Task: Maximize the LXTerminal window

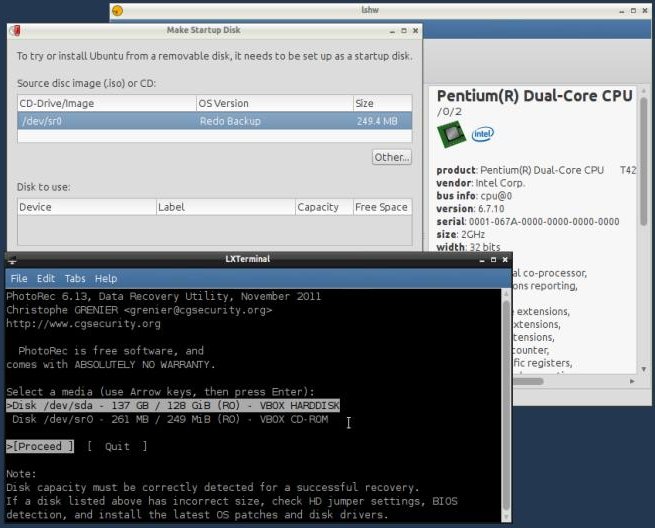Action: (493, 260)
